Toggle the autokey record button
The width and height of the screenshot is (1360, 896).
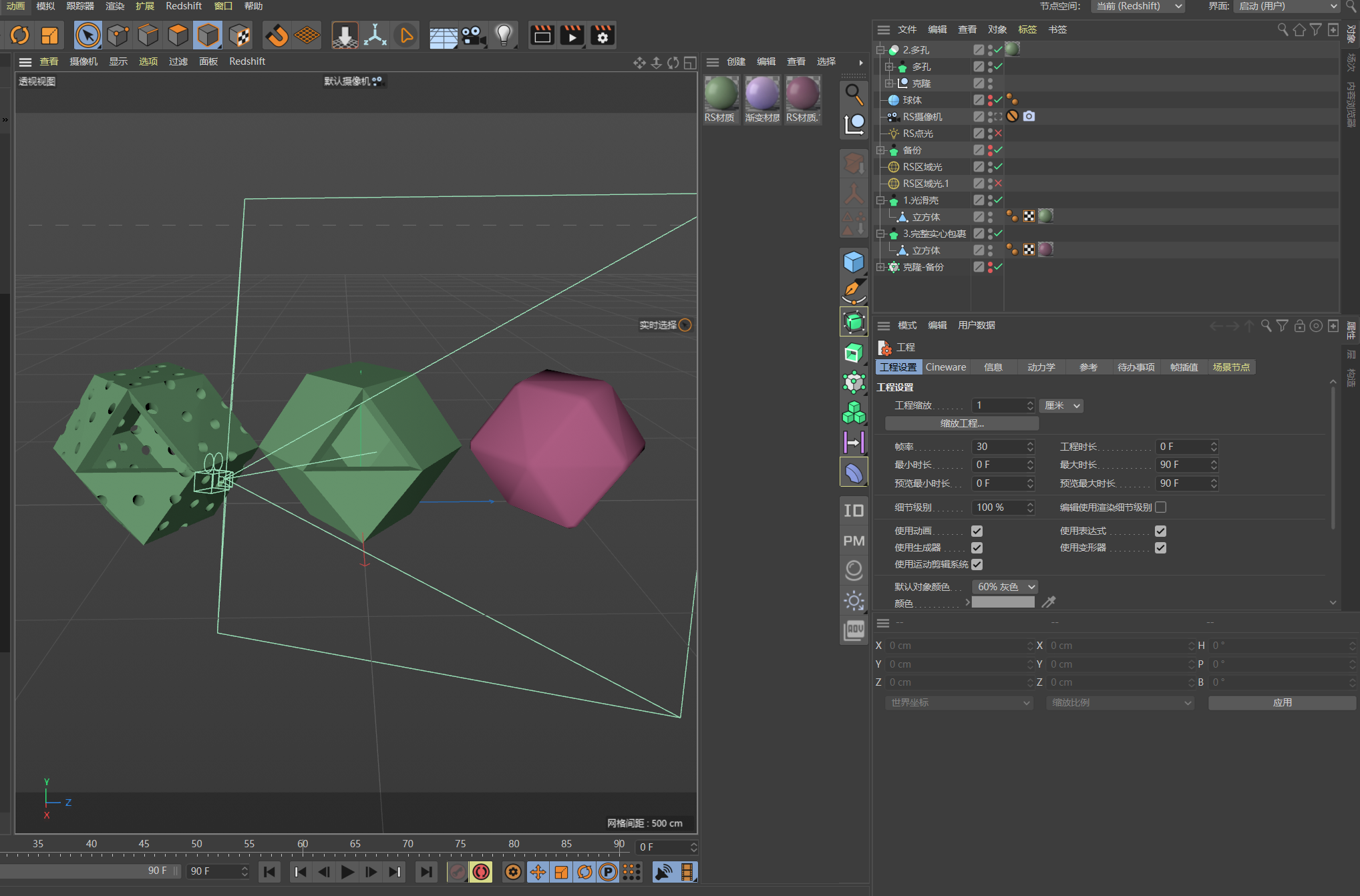481,872
